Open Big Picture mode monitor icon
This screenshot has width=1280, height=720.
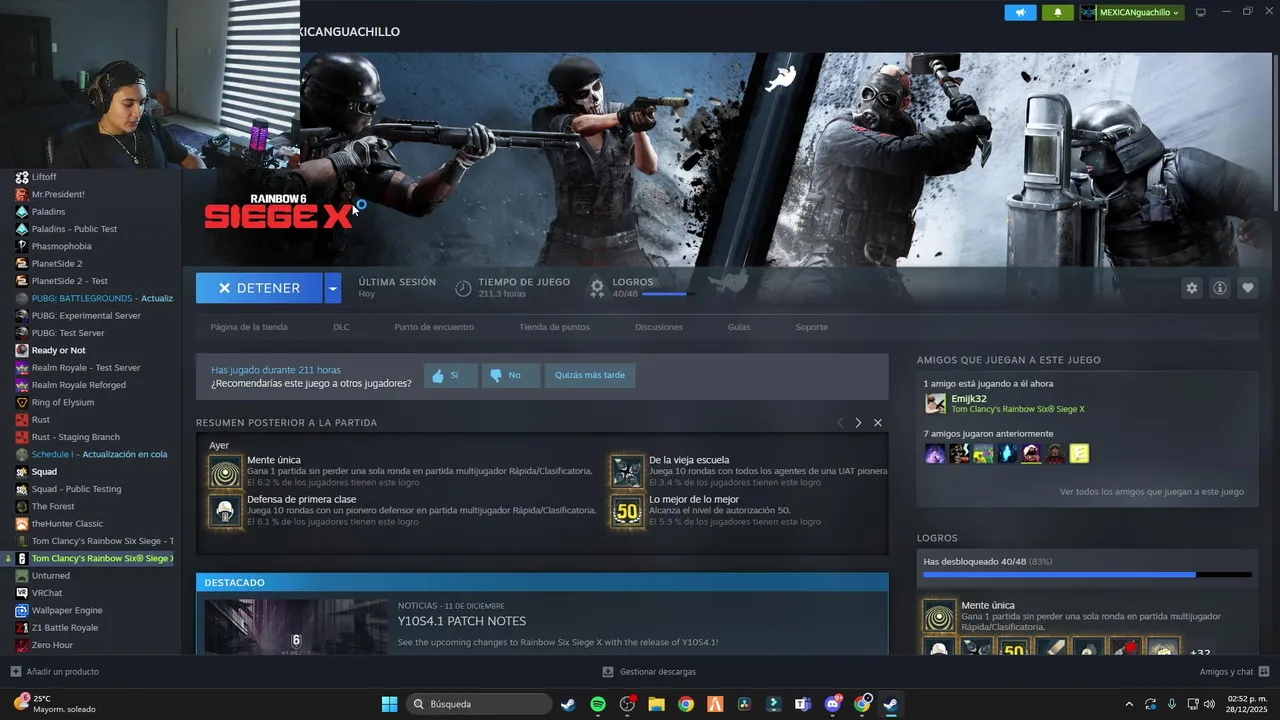pyautogui.click(x=1201, y=12)
